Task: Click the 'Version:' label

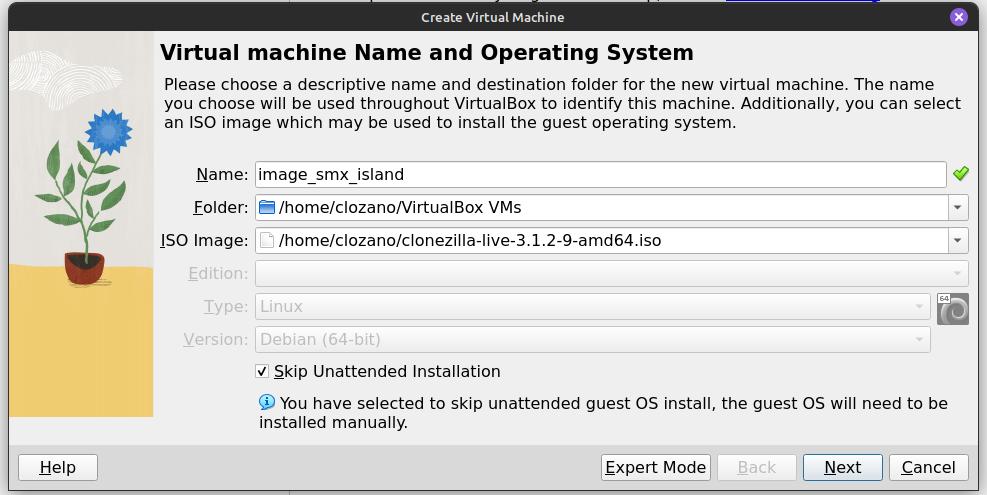Action: tap(216, 339)
